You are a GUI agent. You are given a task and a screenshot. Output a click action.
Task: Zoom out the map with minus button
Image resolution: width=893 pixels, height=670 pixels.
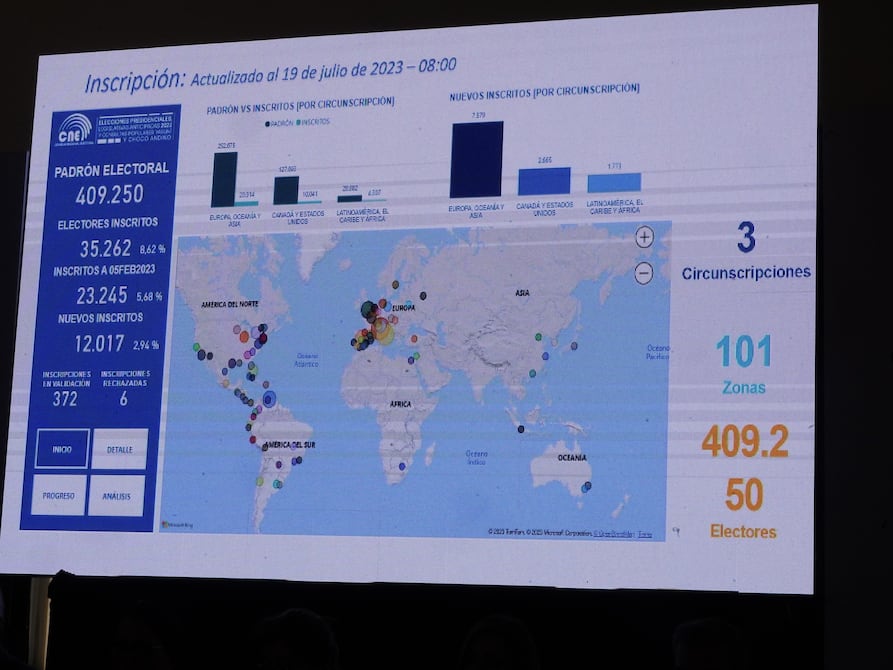point(643,272)
